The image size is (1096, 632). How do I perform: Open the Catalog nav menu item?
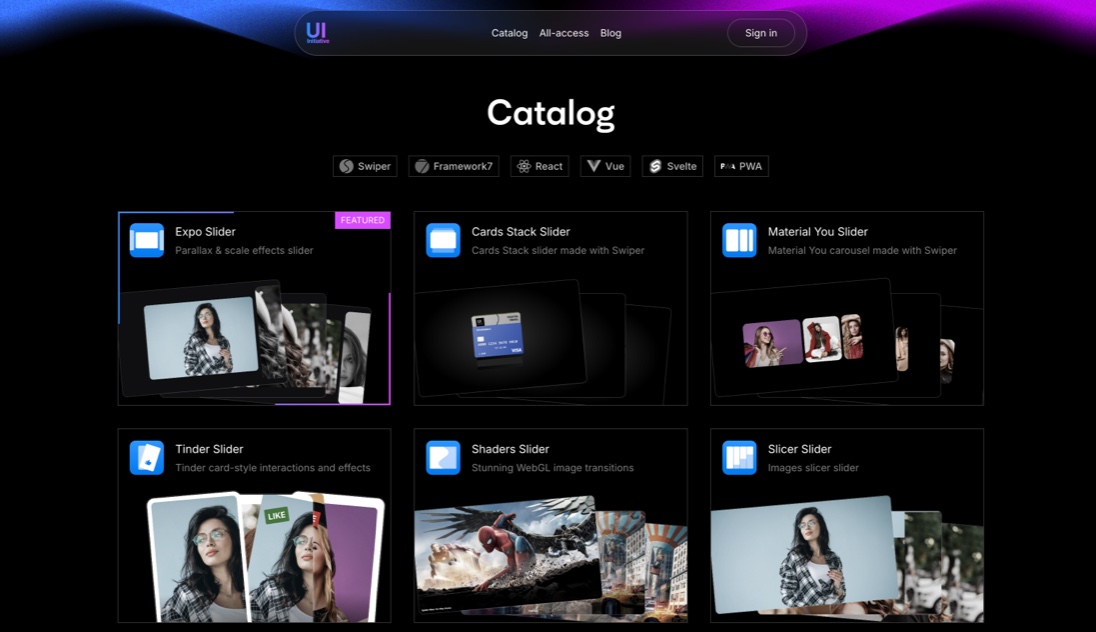click(x=509, y=33)
